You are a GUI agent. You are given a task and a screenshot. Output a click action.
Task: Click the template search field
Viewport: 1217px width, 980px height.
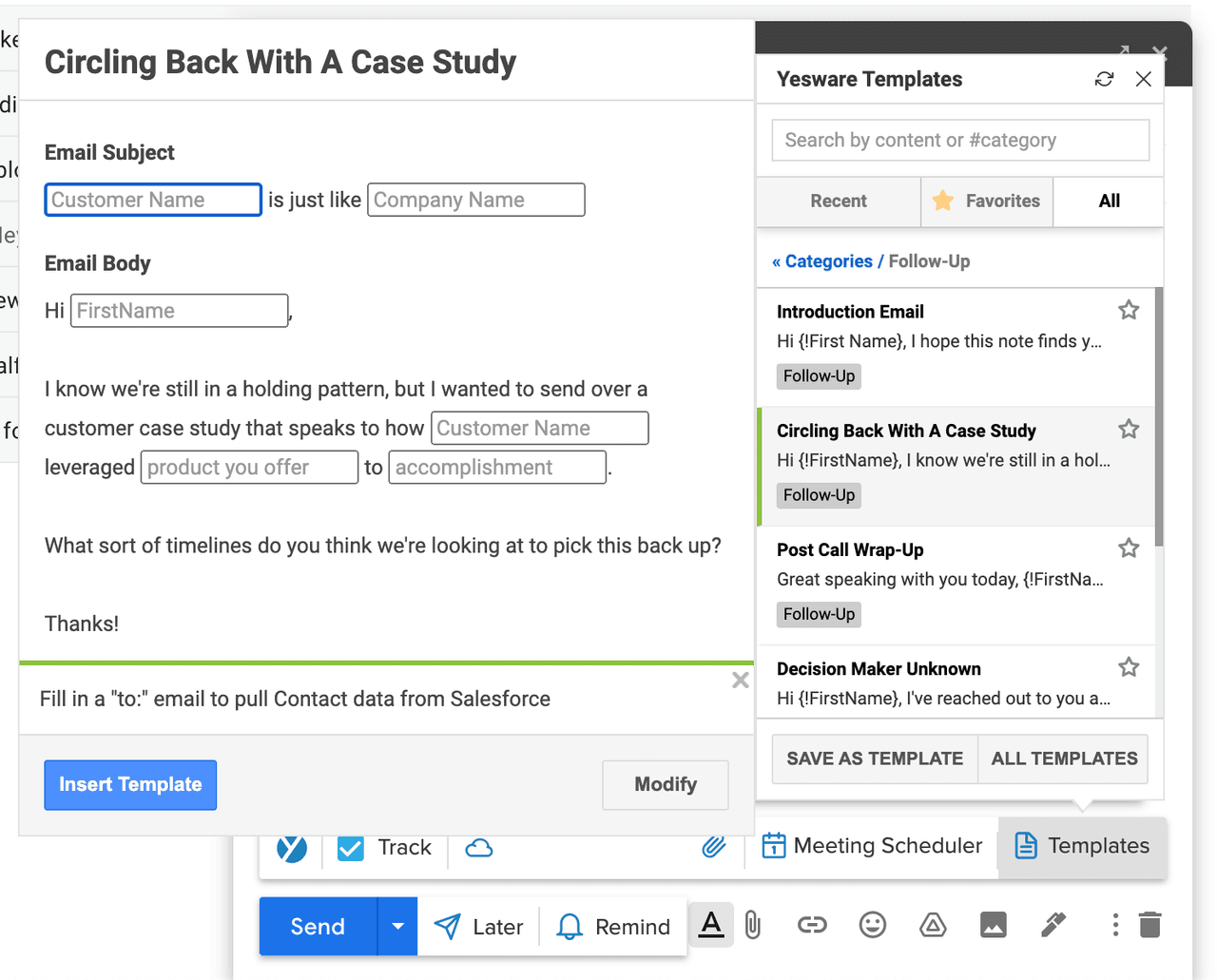tap(960, 140)
